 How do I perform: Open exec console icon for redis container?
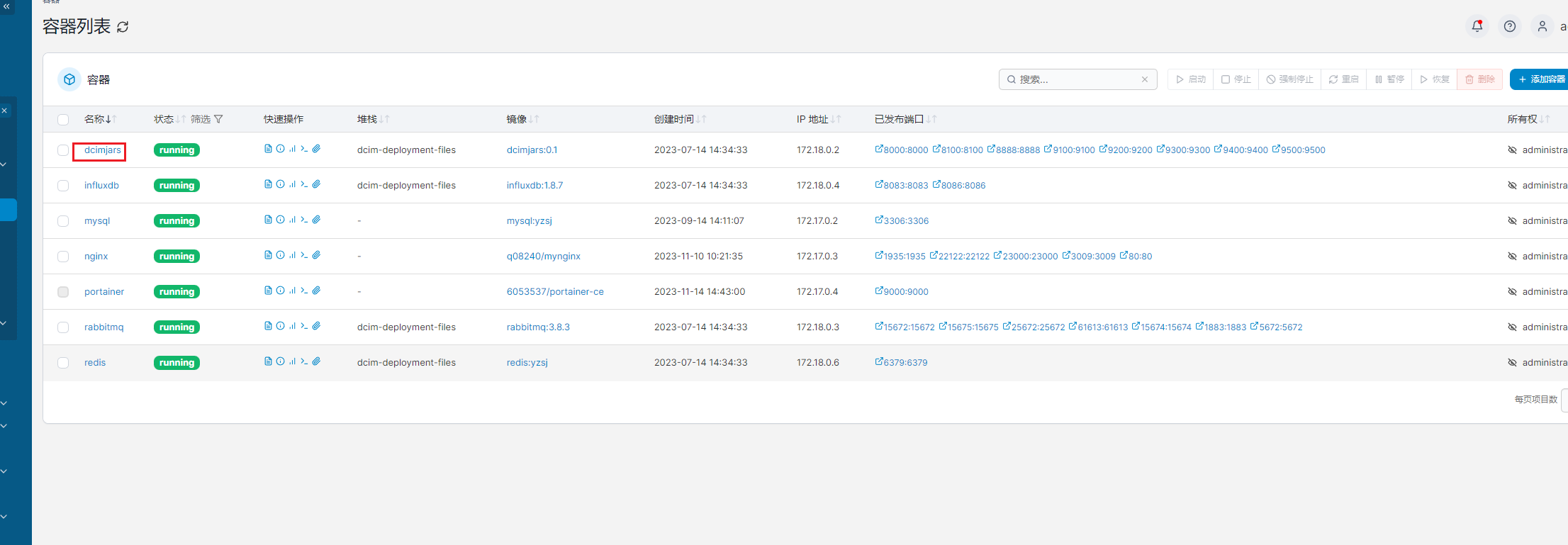(x=304, y=361)
